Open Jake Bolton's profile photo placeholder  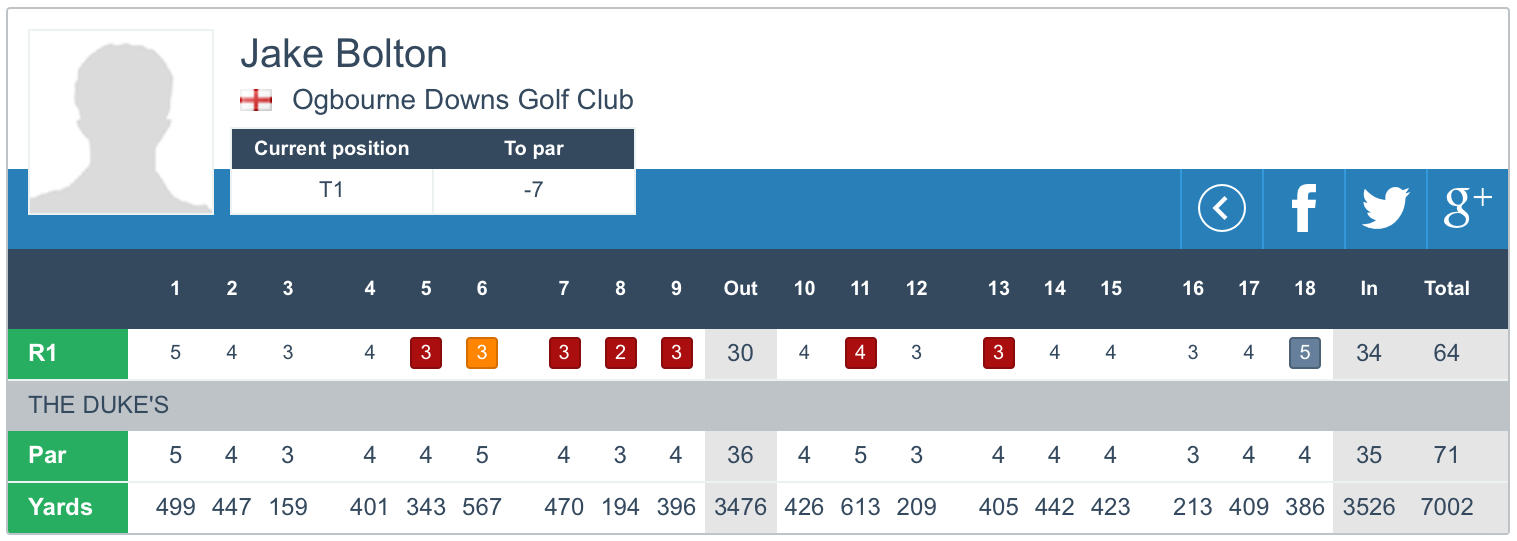click(x=120, y=122)
